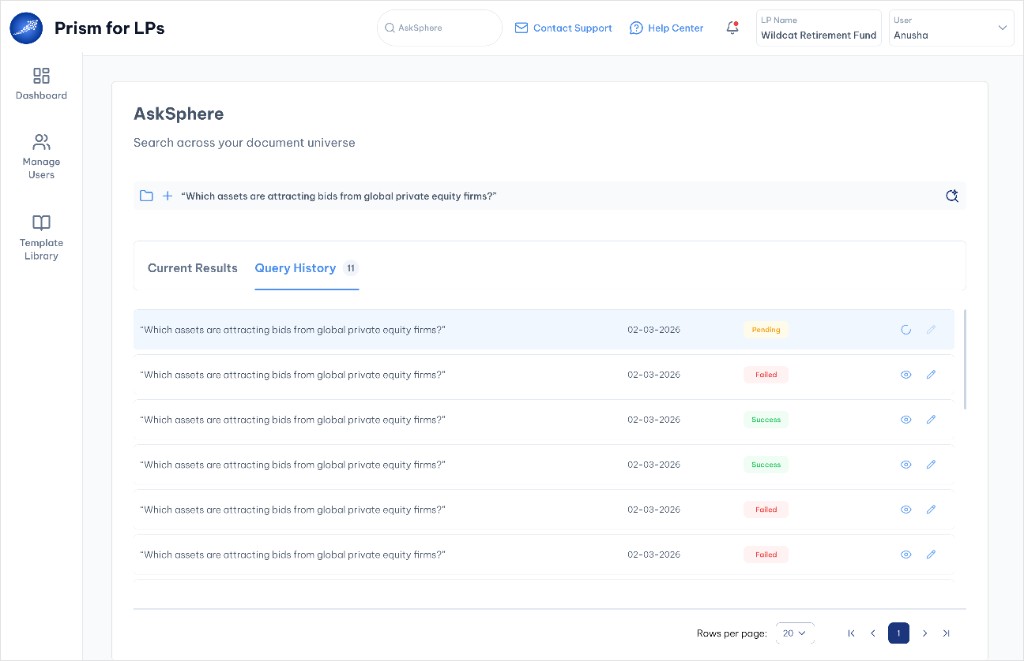
Task: View the first Failed query using eye icon
Action: pos(906,375)
